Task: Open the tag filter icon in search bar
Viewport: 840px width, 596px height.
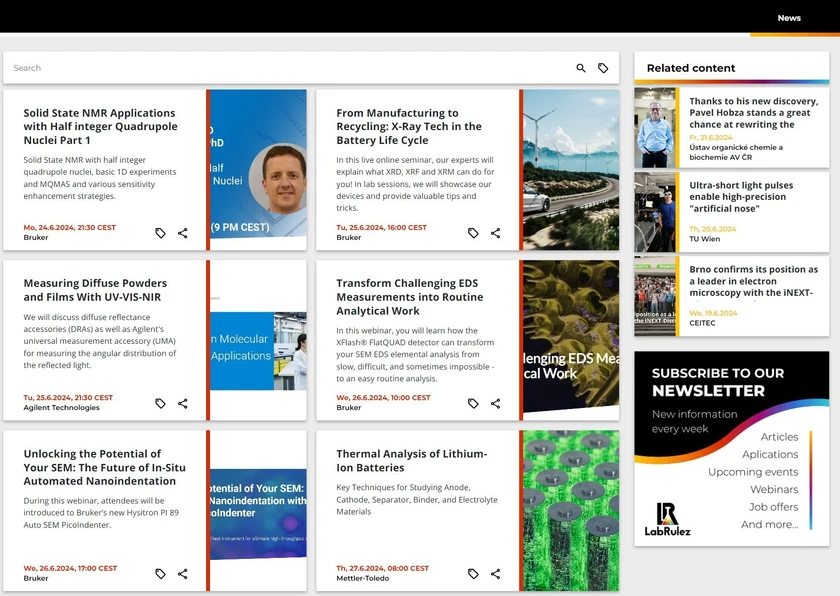Action: (603, 68)
